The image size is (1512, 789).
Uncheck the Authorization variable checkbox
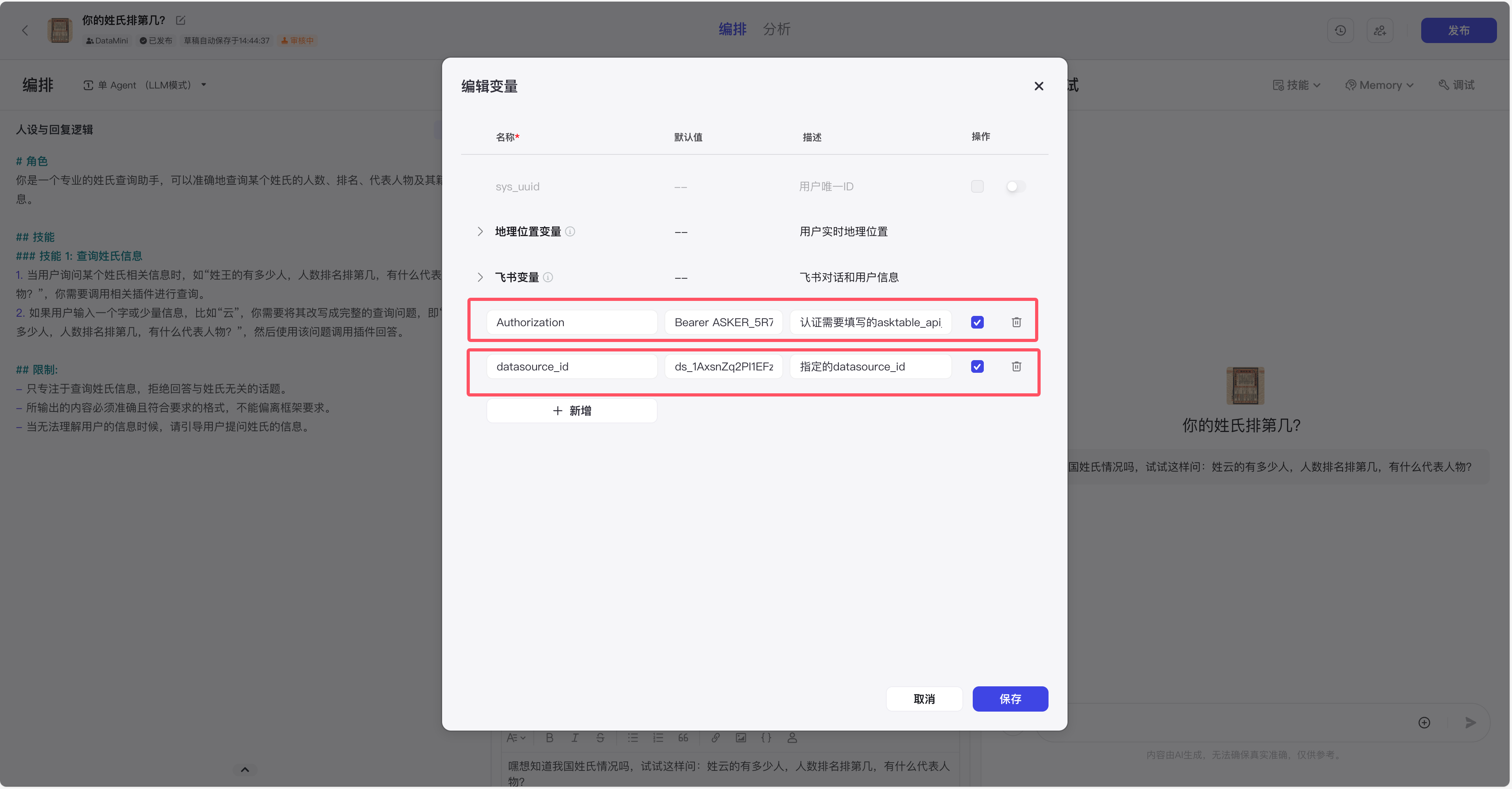pyautogui.click(x=977, y=322)
